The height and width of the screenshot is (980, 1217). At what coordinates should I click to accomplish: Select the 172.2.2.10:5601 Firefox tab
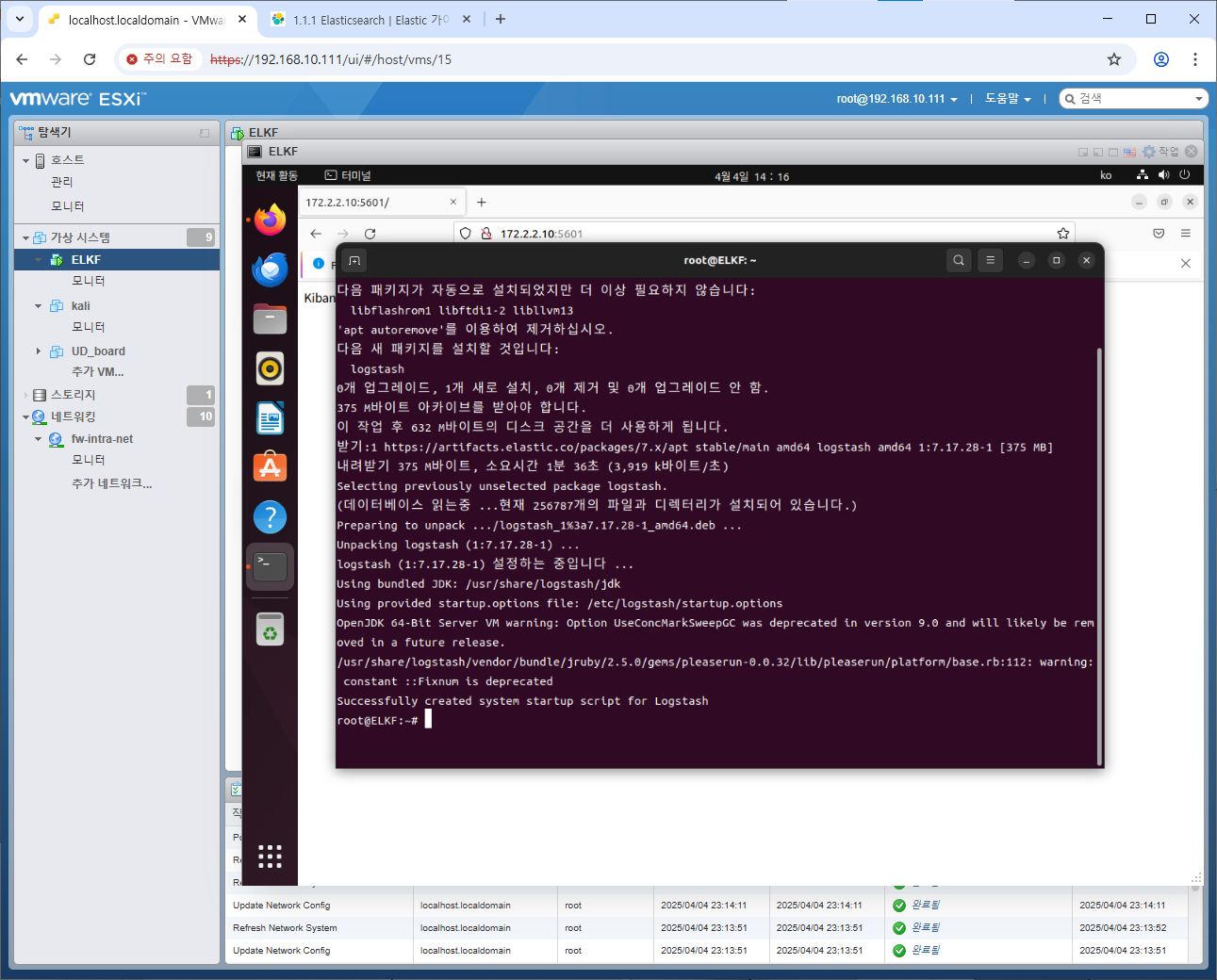click(x=381, y=203)
